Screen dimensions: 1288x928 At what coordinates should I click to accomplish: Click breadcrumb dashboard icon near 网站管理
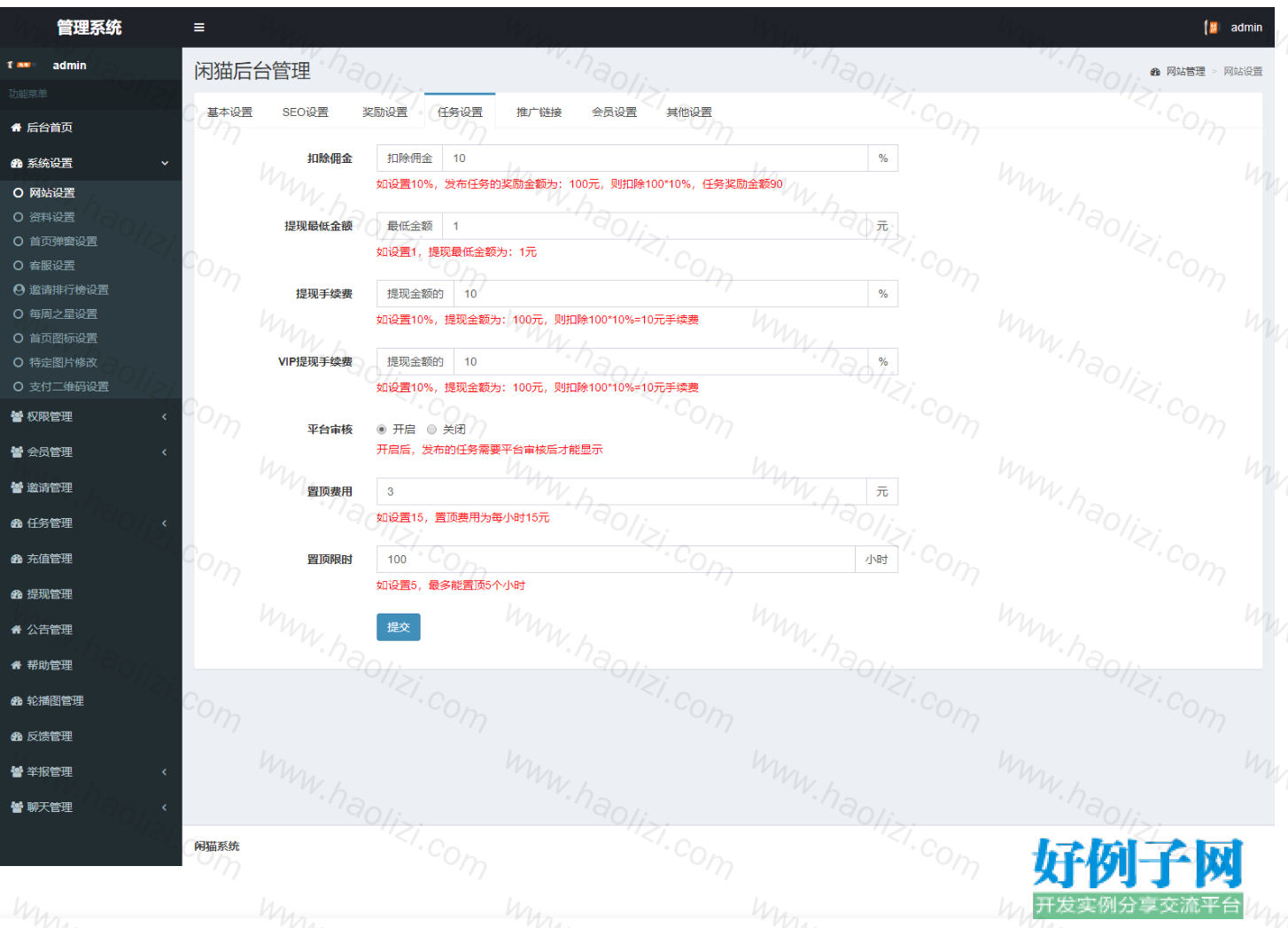click(x=1155, y=72)
